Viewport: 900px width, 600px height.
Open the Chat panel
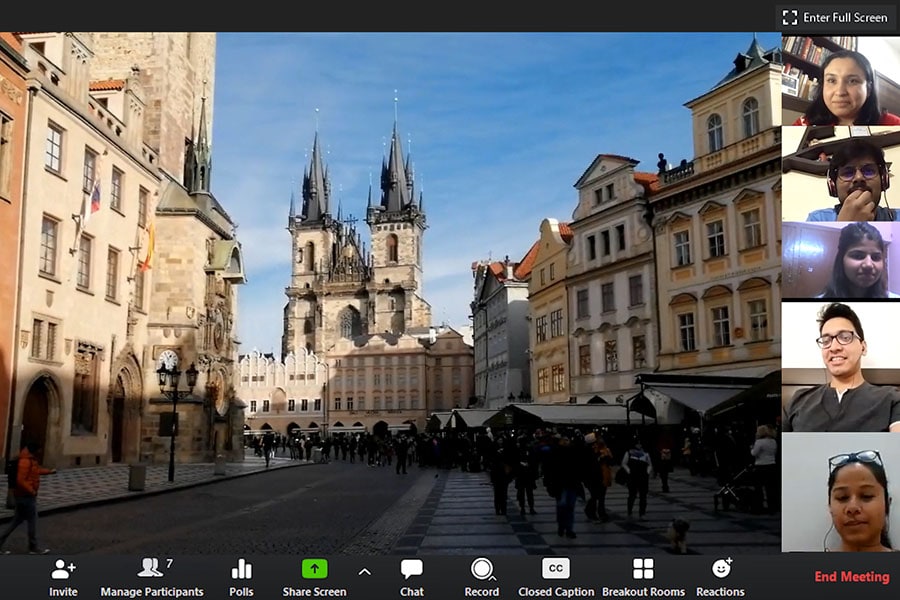pyautogui.click(x=411, y=576)
